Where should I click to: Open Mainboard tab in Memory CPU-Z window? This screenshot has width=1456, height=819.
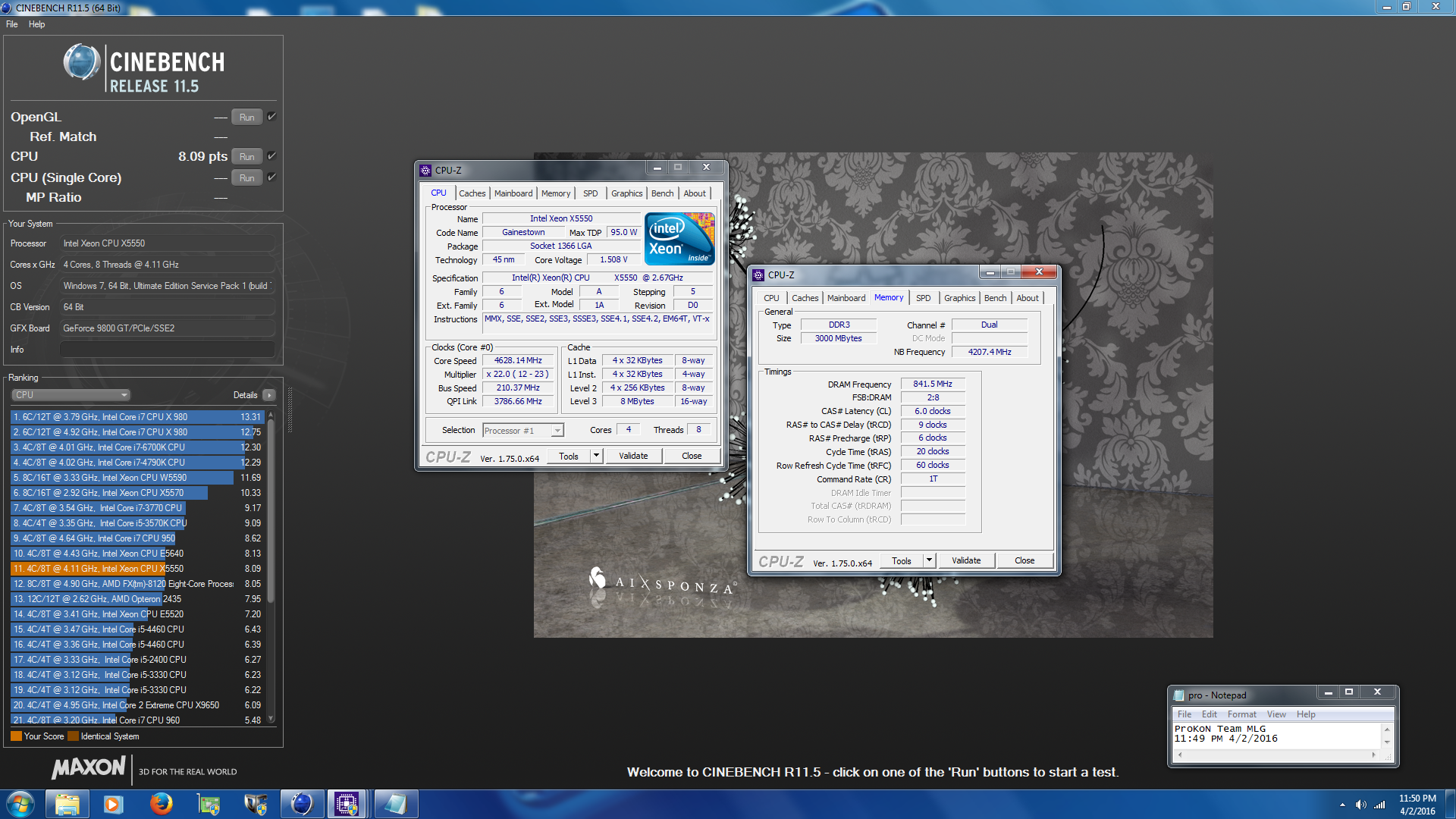click(846, 298)
